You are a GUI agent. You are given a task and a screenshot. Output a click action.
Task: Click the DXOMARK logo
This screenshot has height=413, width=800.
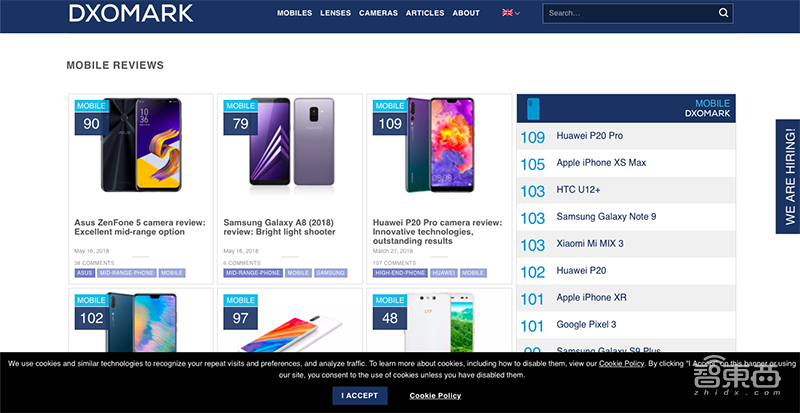pos(131,13)
